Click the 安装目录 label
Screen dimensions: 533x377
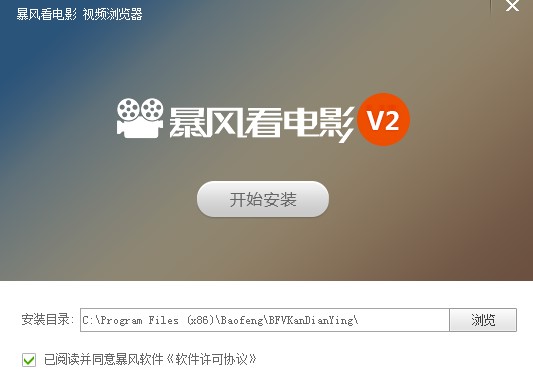47,320
